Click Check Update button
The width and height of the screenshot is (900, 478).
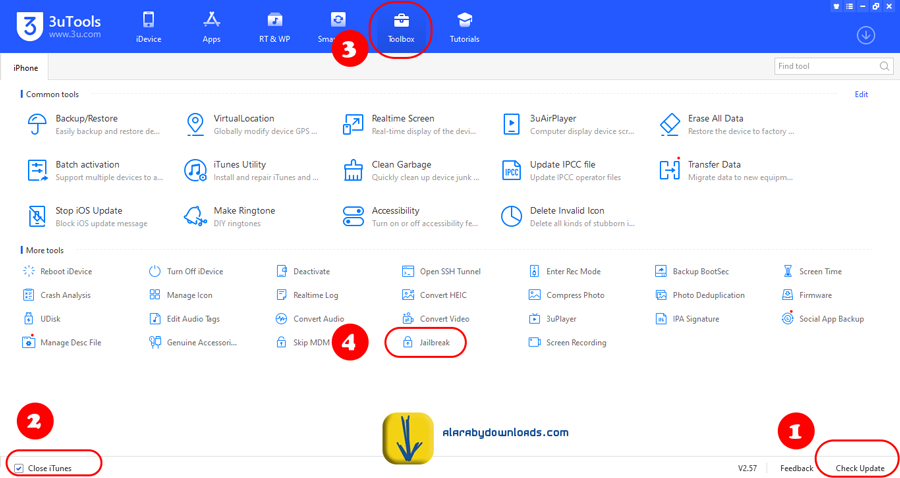860,468
